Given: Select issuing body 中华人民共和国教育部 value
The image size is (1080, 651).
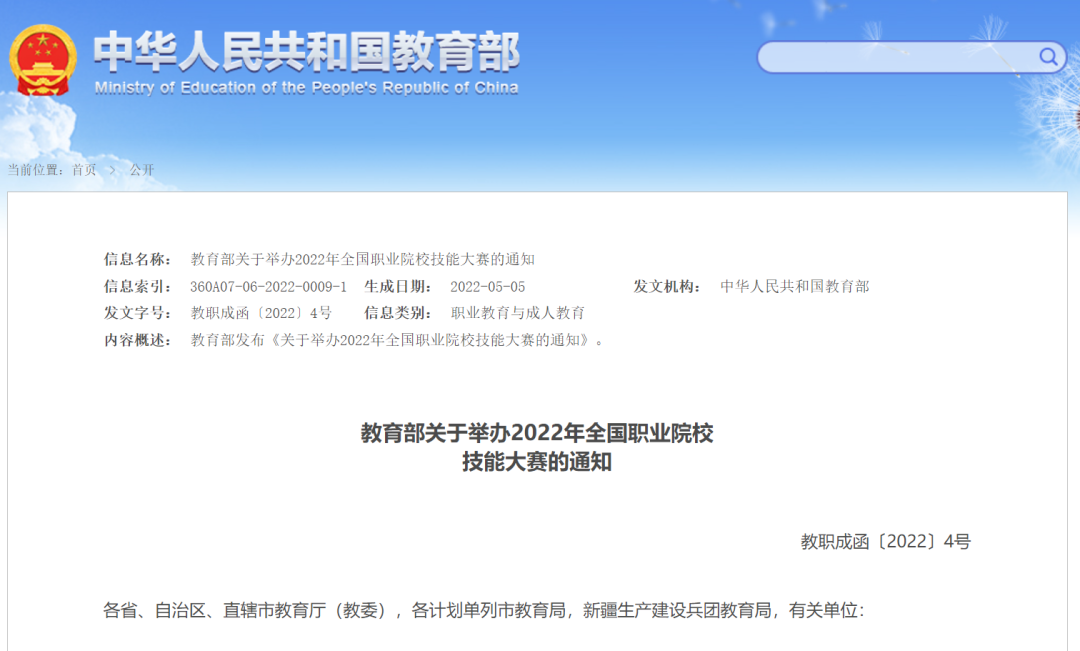Looking at the screenshot, I should pyautogui.click(x=795, y=287).
